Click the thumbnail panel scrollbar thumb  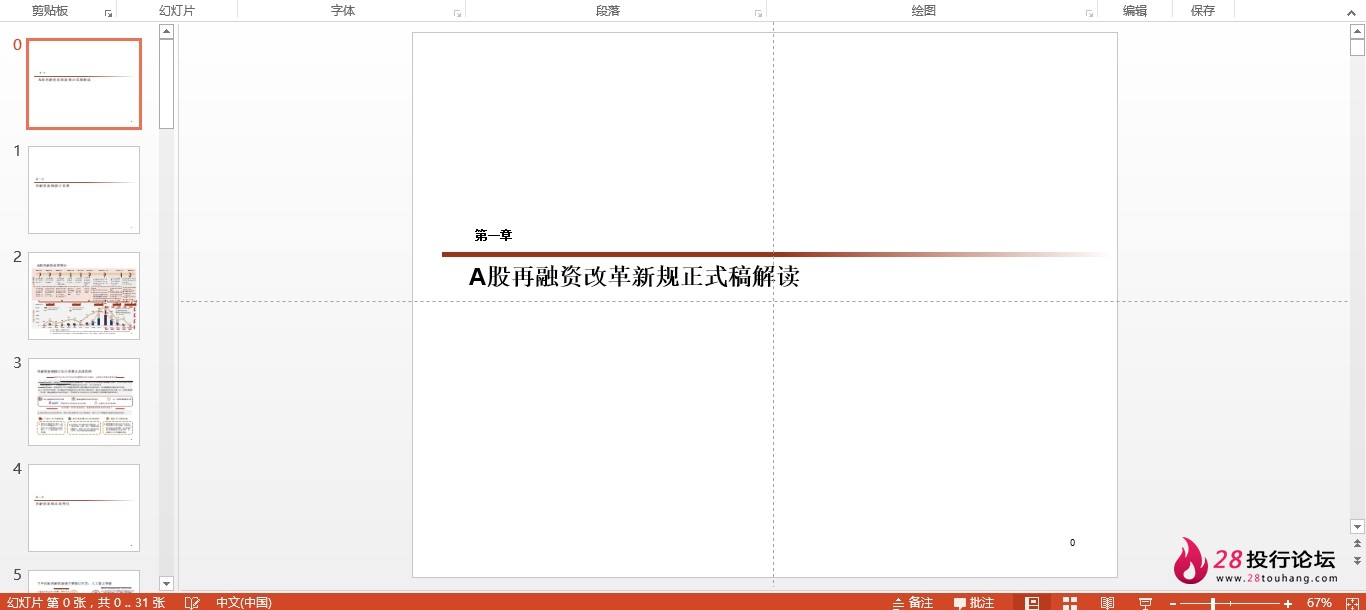point(166,83)
